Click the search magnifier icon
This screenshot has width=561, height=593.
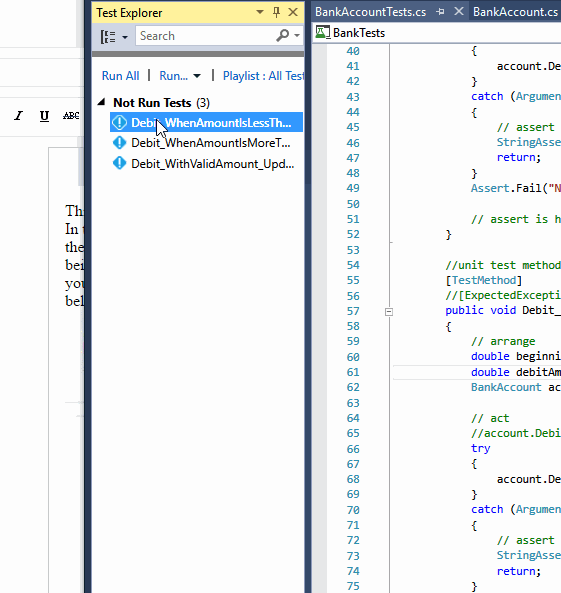coord(282,36)
